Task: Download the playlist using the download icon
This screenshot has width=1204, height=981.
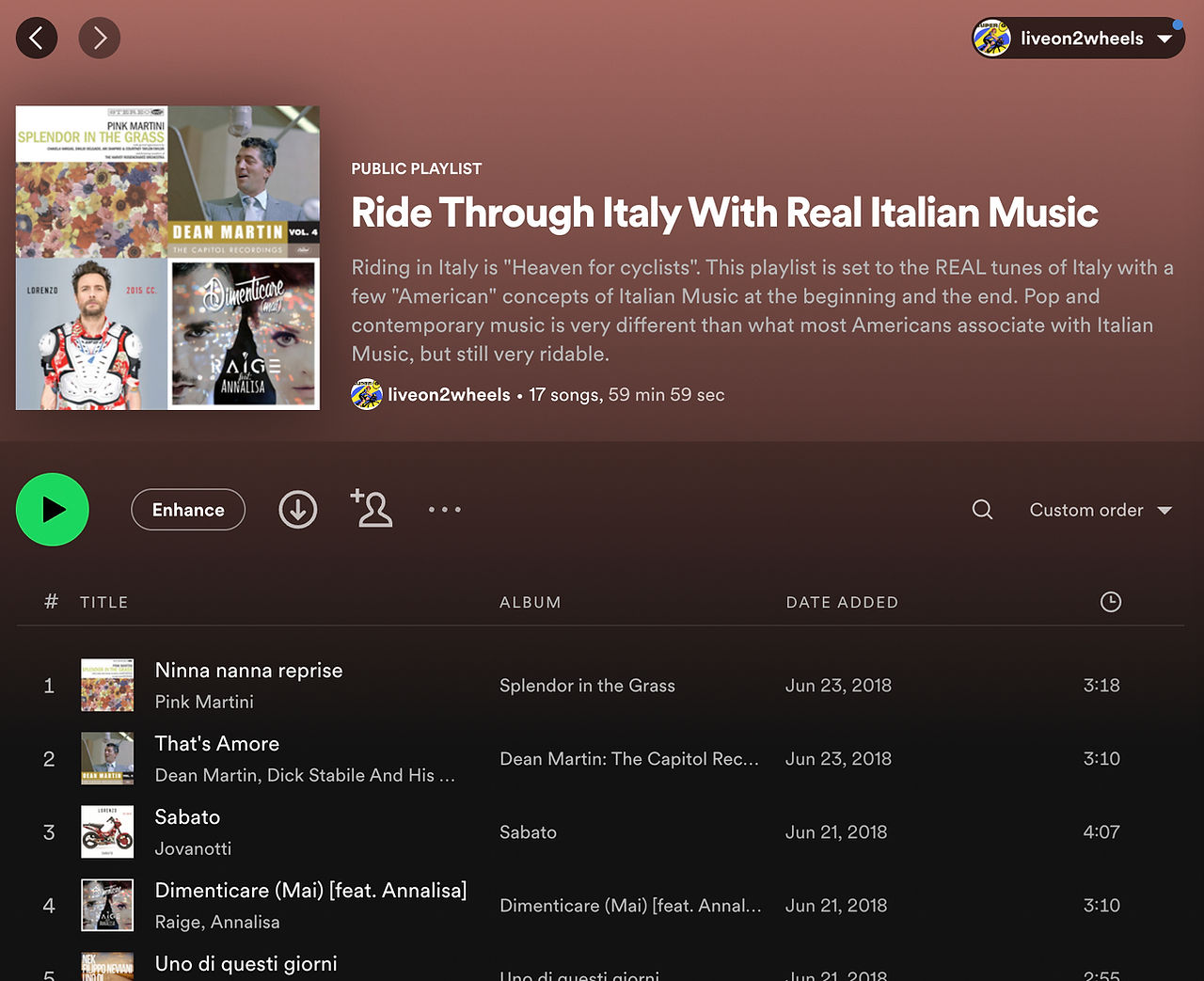Action: click(298, 510)
